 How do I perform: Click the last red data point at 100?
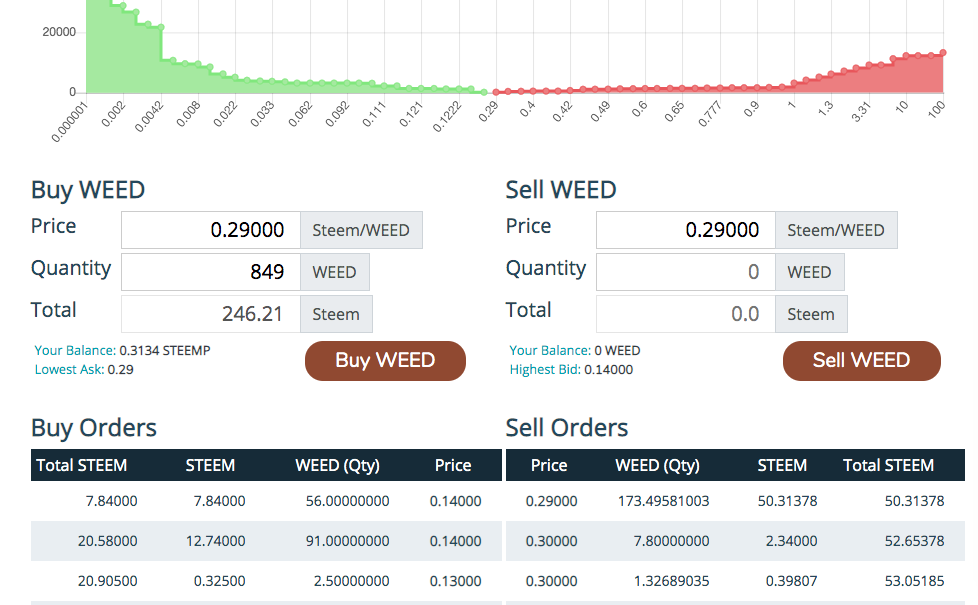click(x=943, y=53)
